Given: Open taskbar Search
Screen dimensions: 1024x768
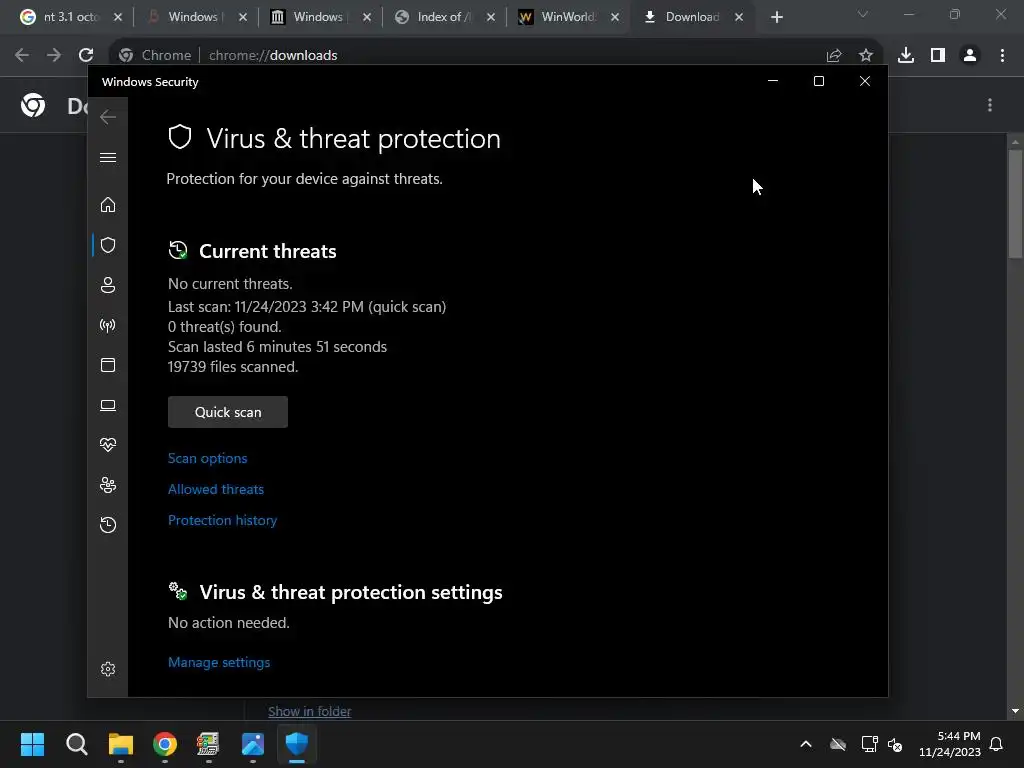Looking at the screenshot, I should (76, 744).
